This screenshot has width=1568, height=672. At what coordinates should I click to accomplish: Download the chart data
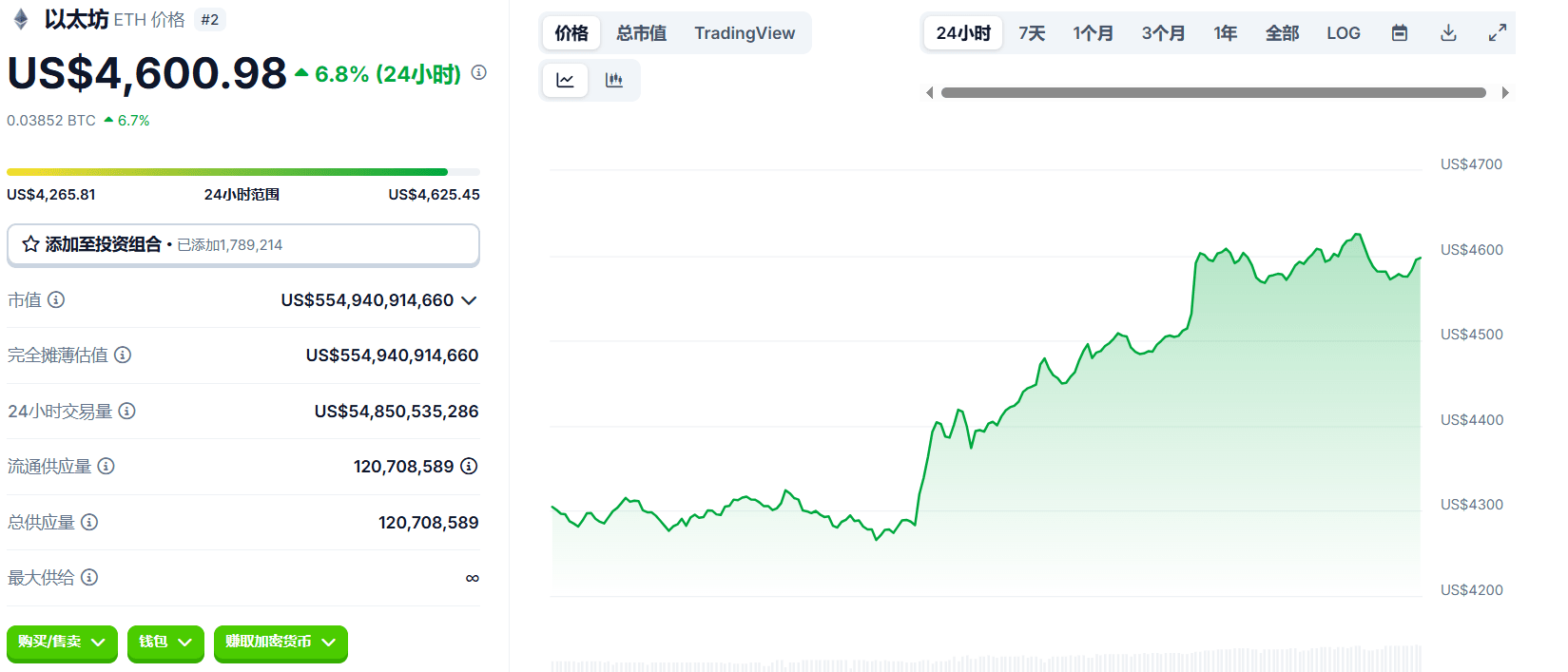pyautogui.click(x=1448, y=33)
